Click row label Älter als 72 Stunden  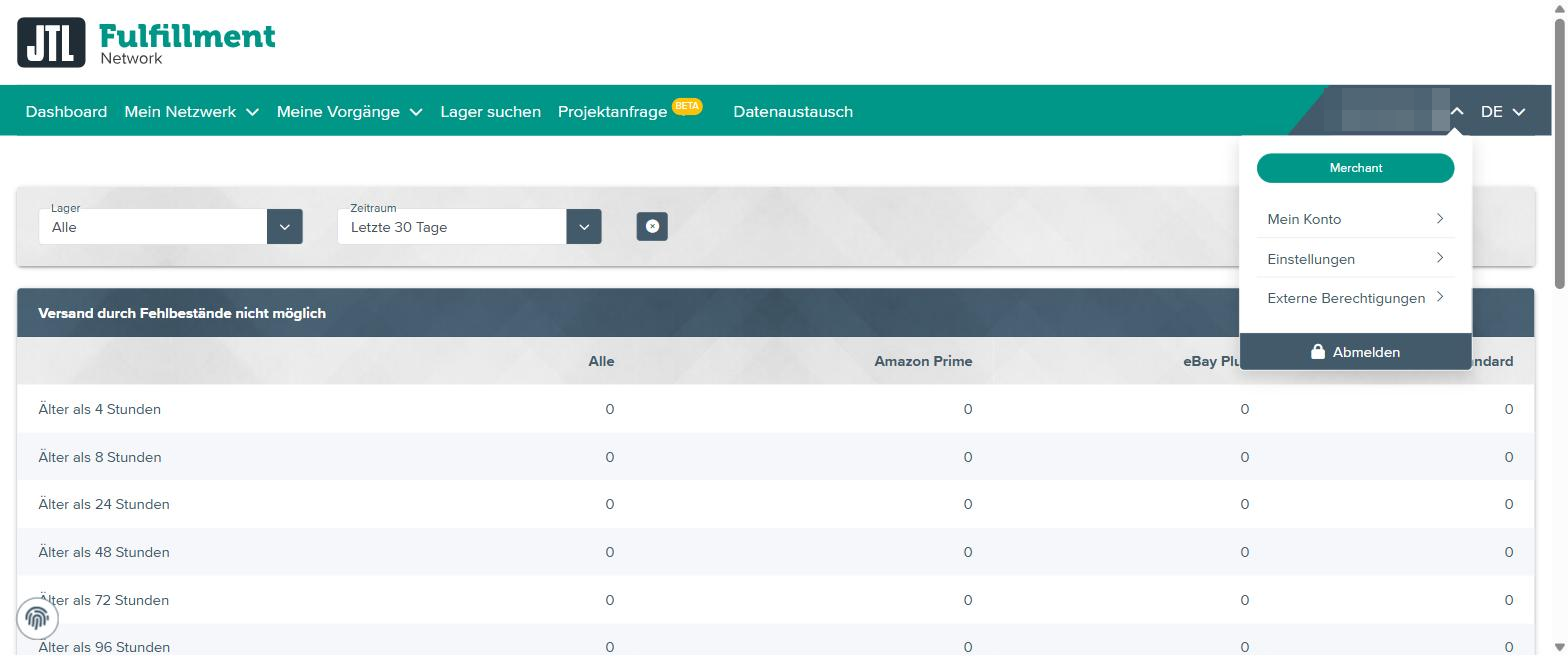pos(104,600)
